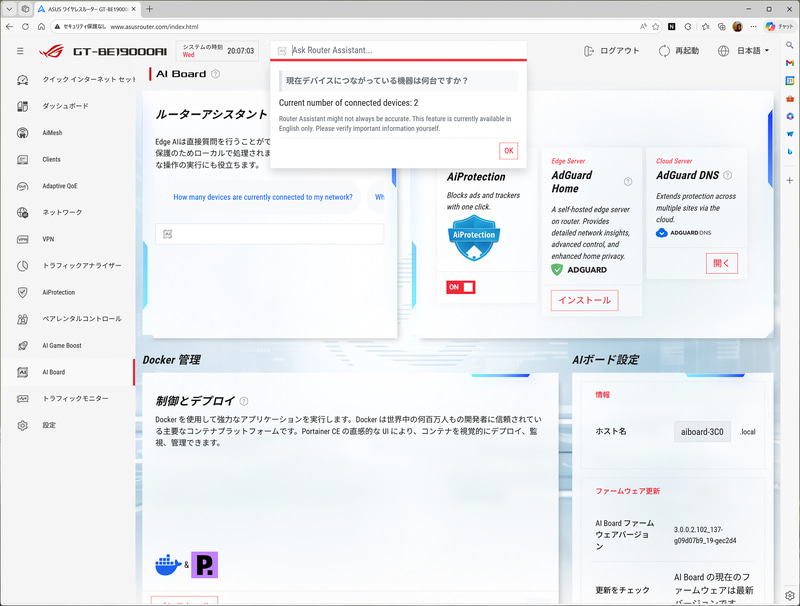Screen dimensions: 800x606
Task: Click the ファームウェア更新 heading
Action: (628, 491)
